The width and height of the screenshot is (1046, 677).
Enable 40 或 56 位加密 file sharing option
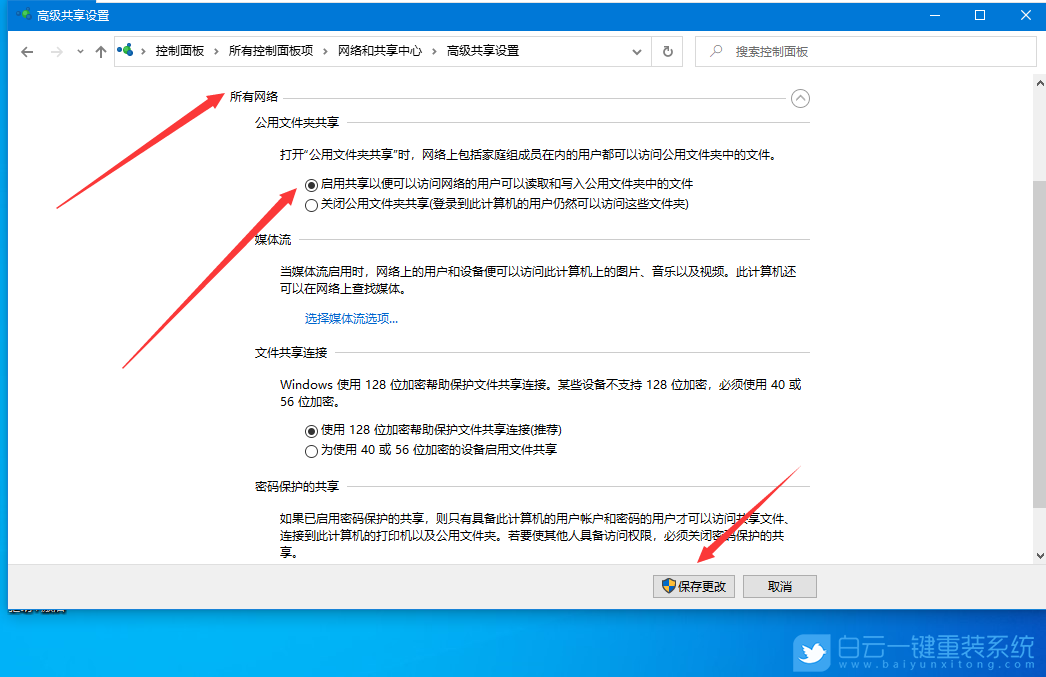(312, 450)
